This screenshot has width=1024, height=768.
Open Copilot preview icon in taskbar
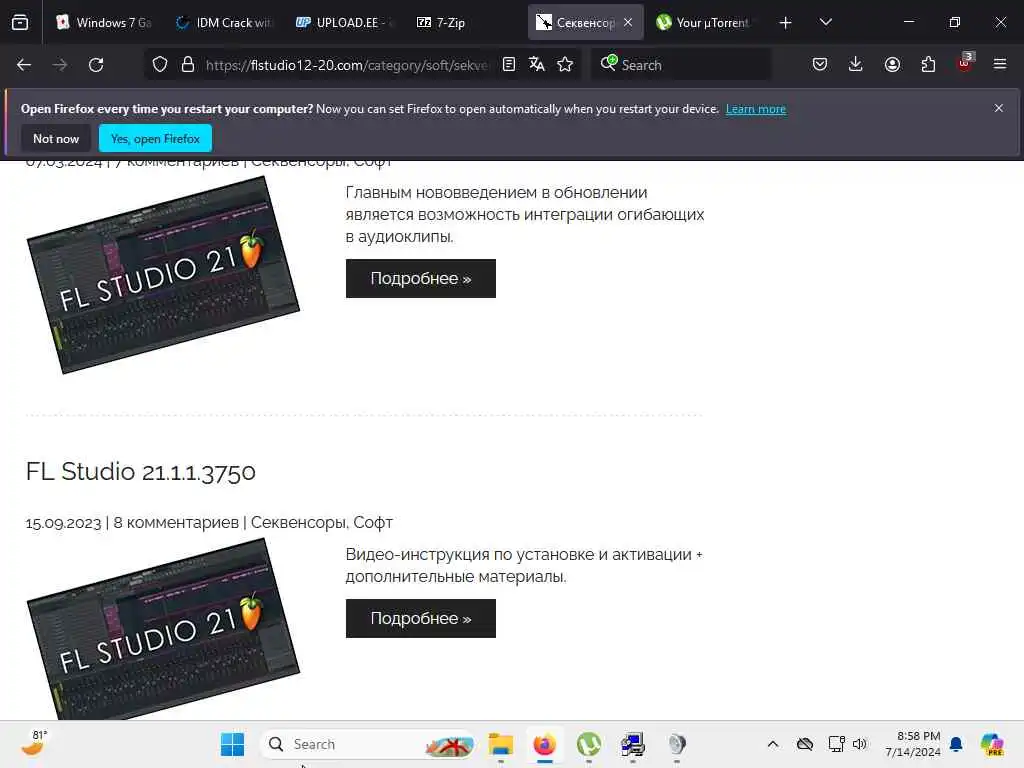point(992,744)
